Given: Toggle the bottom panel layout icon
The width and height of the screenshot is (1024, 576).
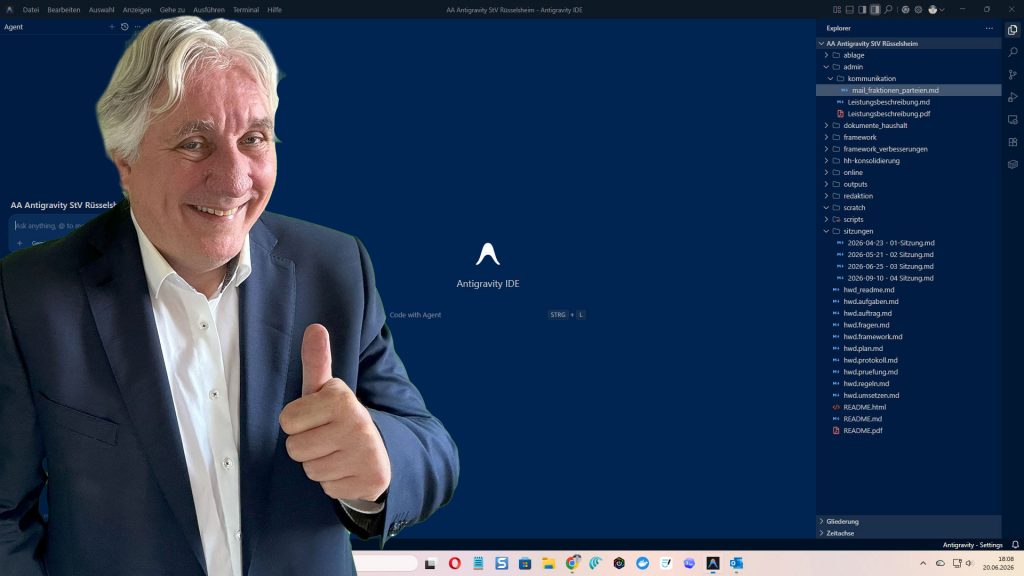Looking at the screenshot, I should click(x=850, y=10).
